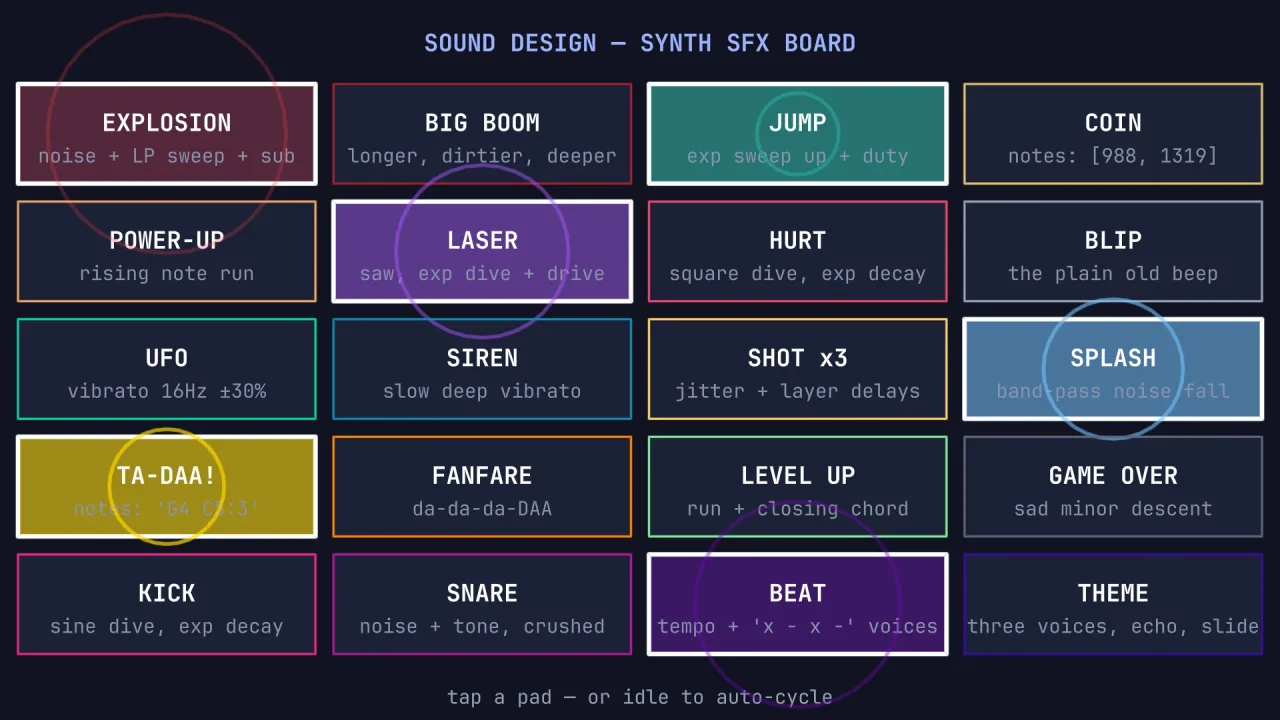The height and width of the screenshot is (720, 1280).
Task: Select the 'SOUND DESIGN — SYNTH SFX BOARD' title
Action: click(x=640, y=43)
